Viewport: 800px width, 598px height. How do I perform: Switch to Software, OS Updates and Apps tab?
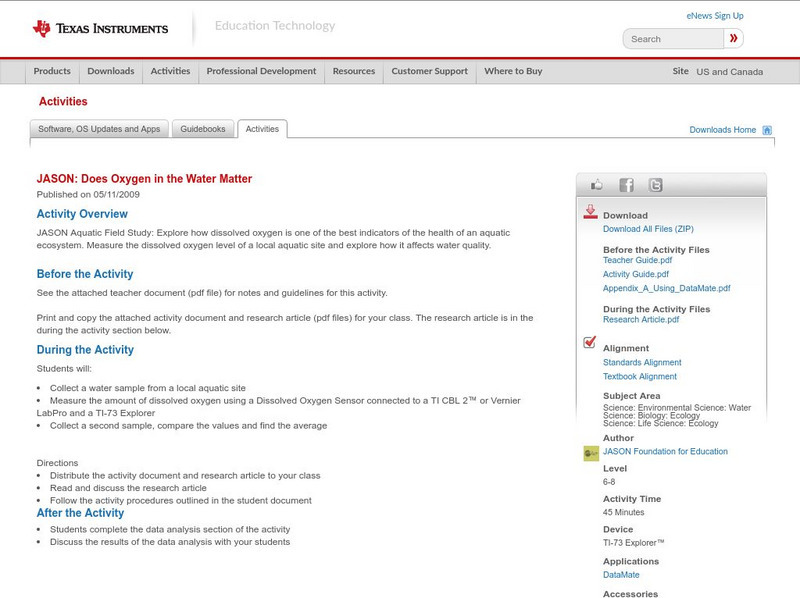tap(99, 129)
